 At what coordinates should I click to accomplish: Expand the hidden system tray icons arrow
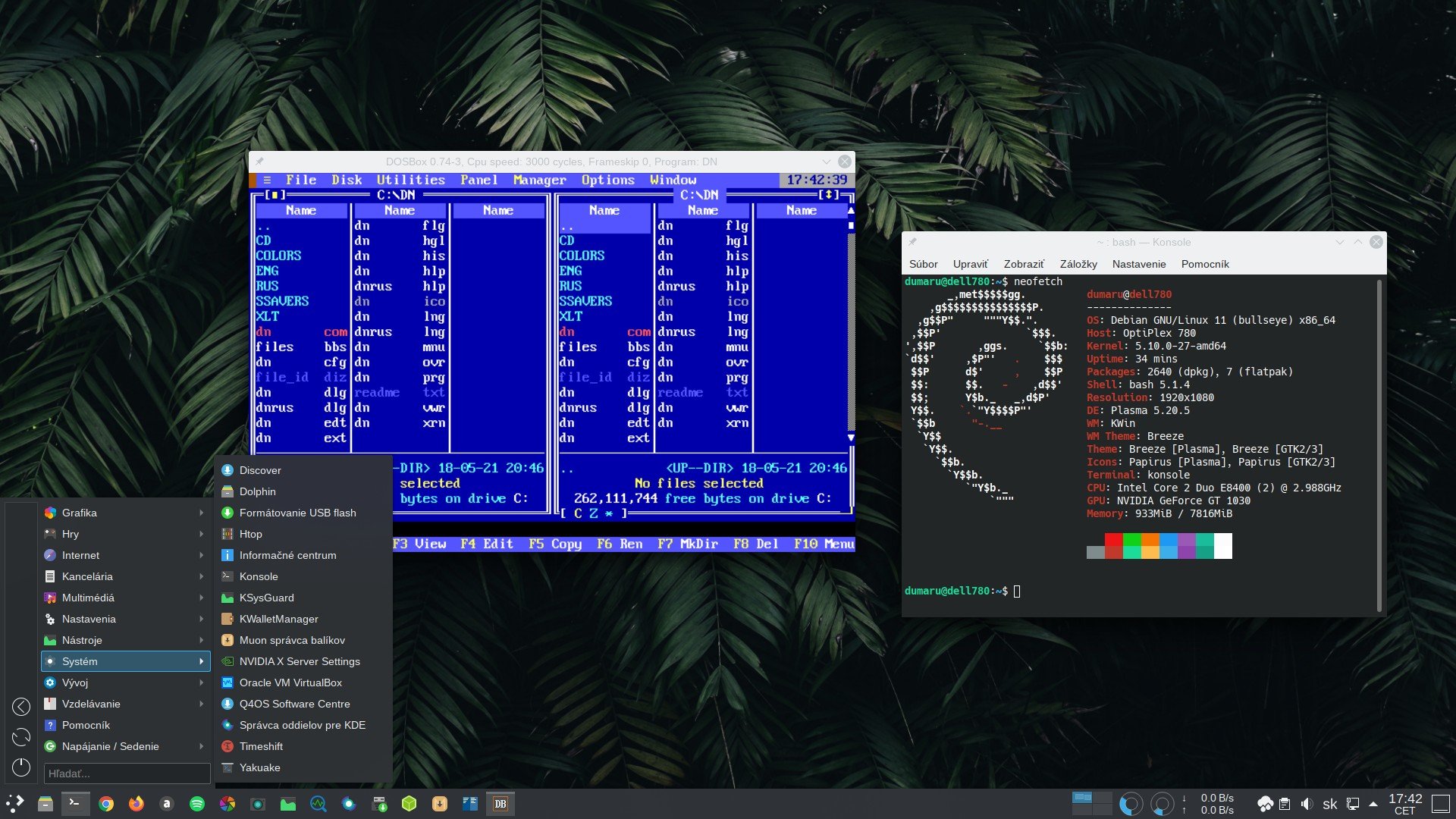1373,804
